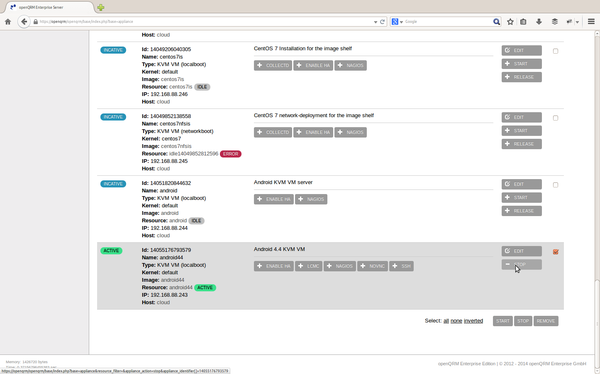Launch noVNC console for android44
This screenshot has width=600, height=374.
click(373, 266)
